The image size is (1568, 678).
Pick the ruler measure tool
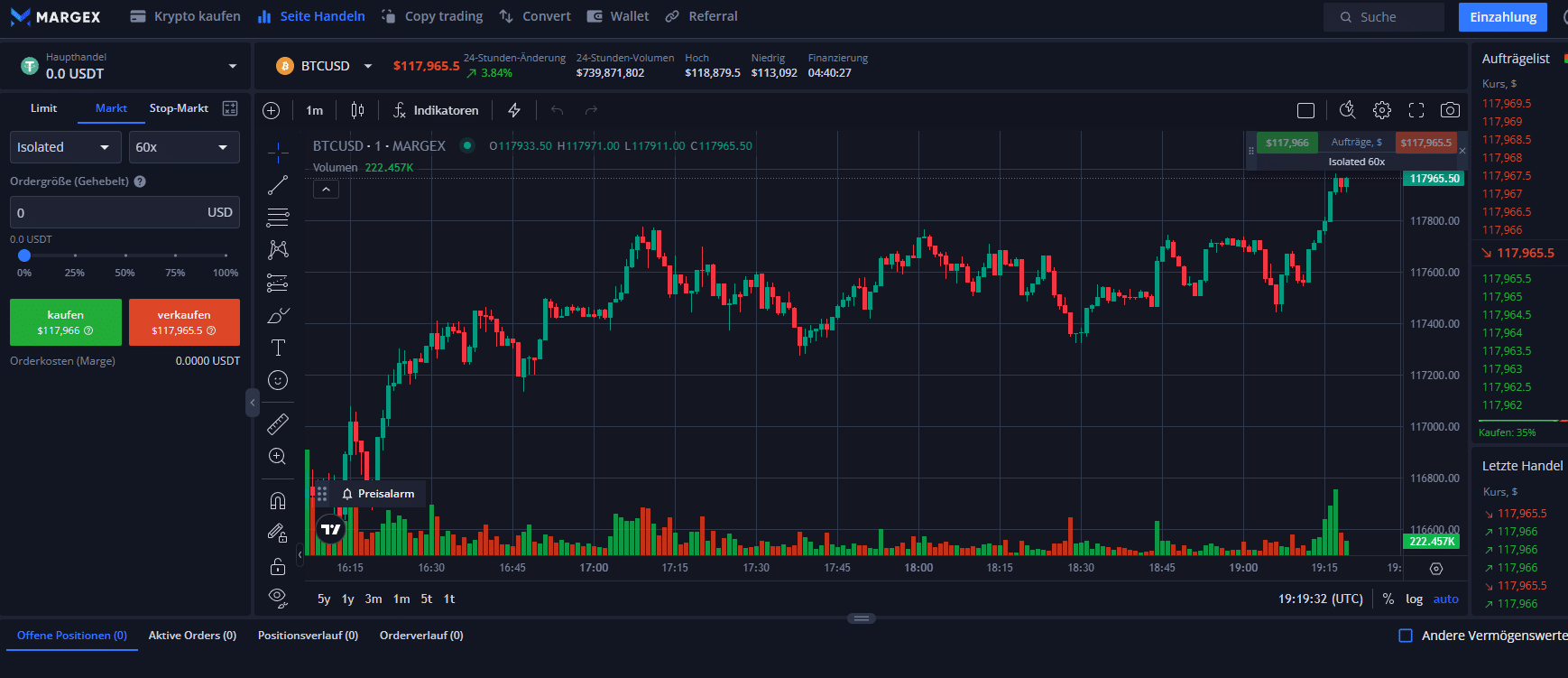point(278,423)
